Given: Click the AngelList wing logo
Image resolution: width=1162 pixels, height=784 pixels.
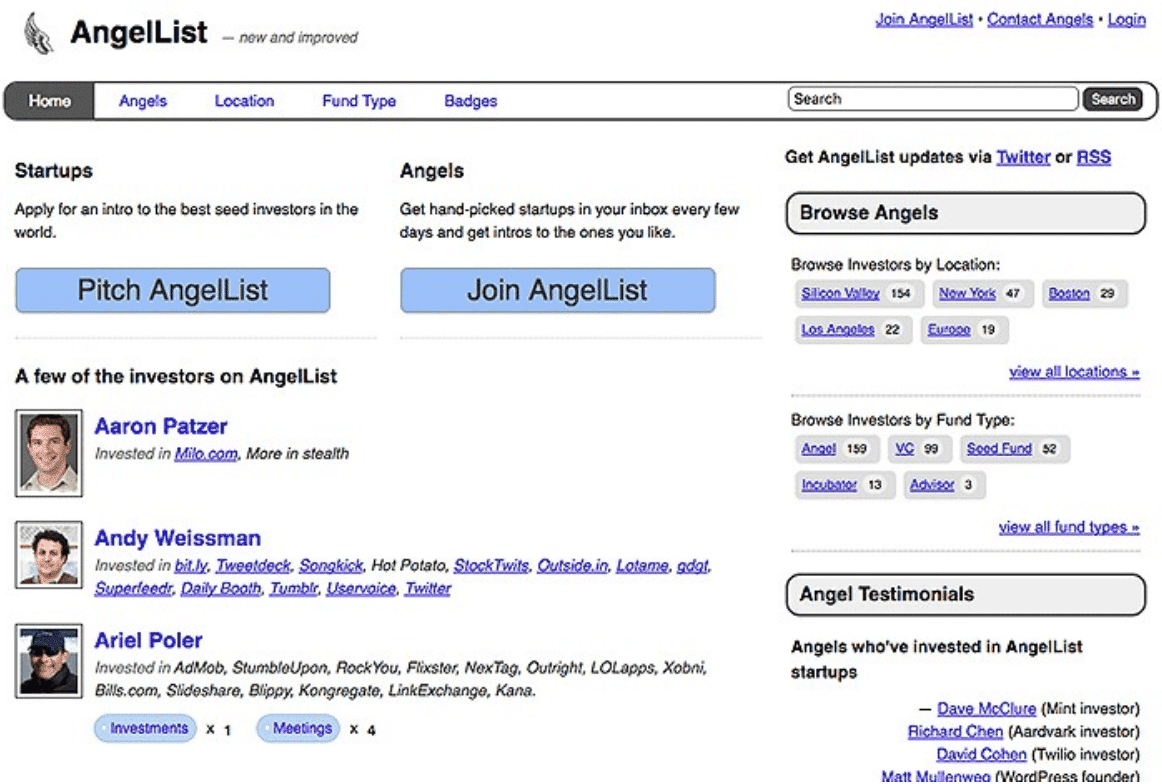Looking at the screenshot, I should pos(35,32).
